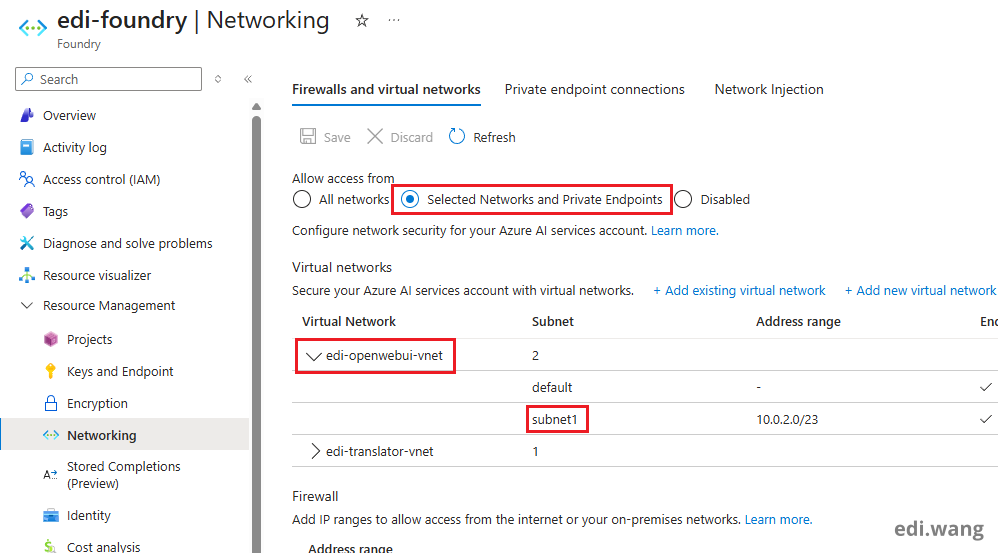This screenshot has height=553, width=998.
Task: Select the Tags icon in sidebar
Action: pyautogui.click(x=27, y=211)
